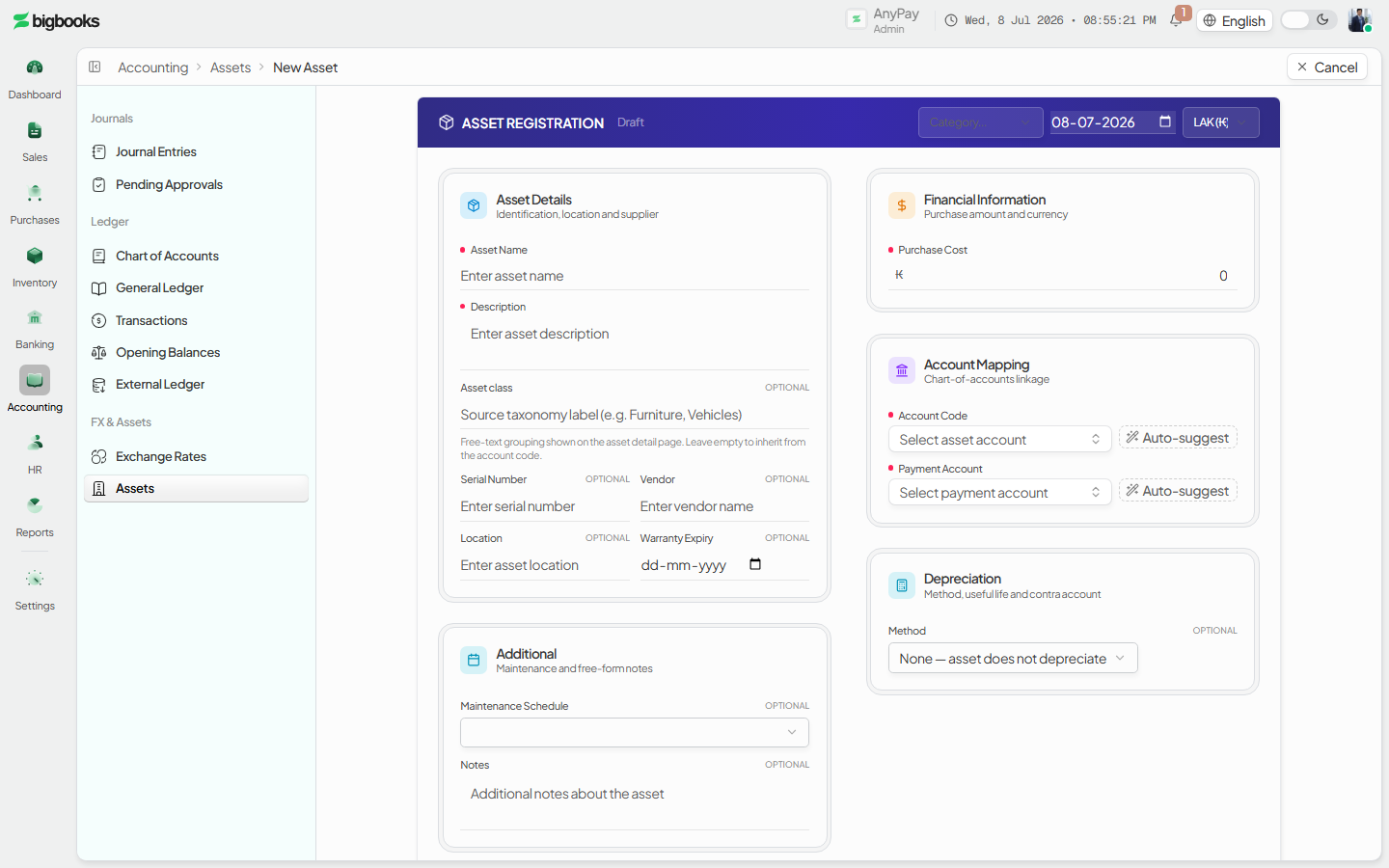Image resolution: width=1389 pixels, height=868 pixels.
Task: Go to Assets breadcrumb link
Action: point(231,67)
